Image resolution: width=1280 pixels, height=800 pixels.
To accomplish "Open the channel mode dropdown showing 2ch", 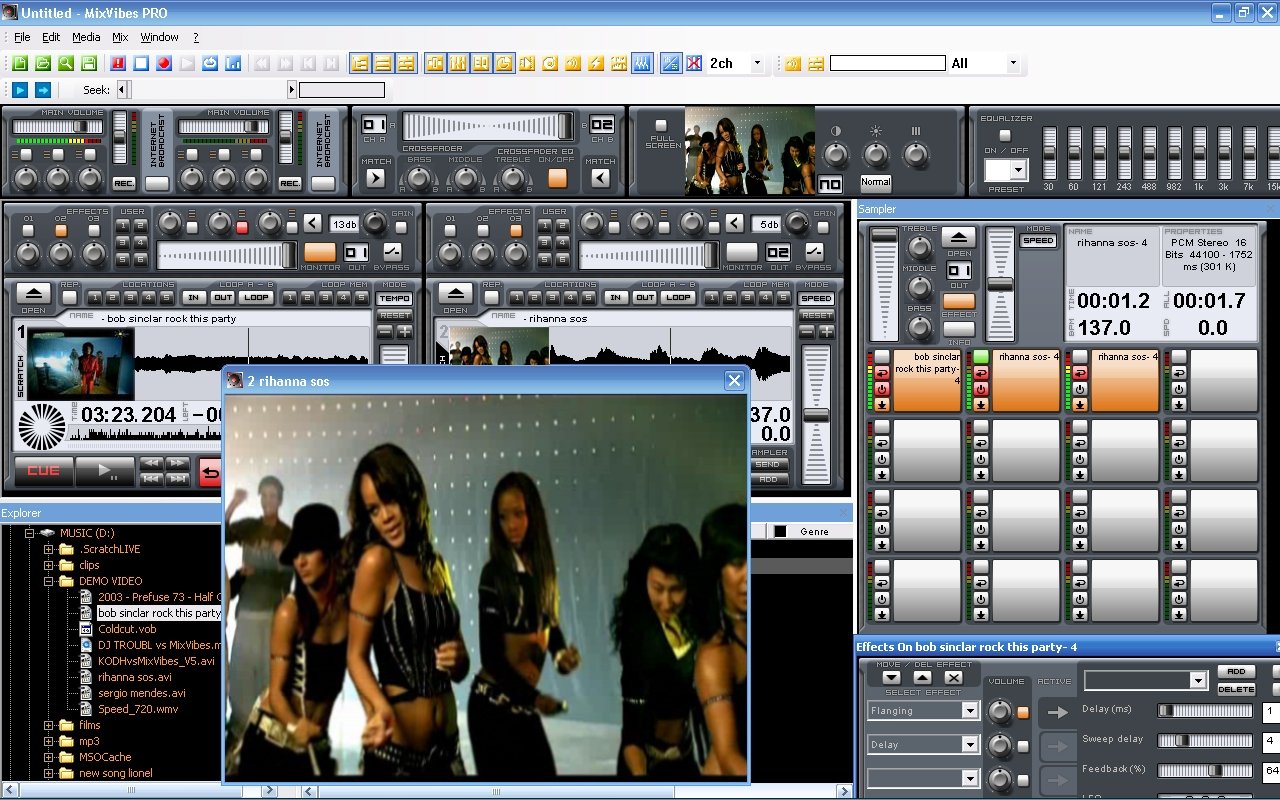I will coord(757,63).
